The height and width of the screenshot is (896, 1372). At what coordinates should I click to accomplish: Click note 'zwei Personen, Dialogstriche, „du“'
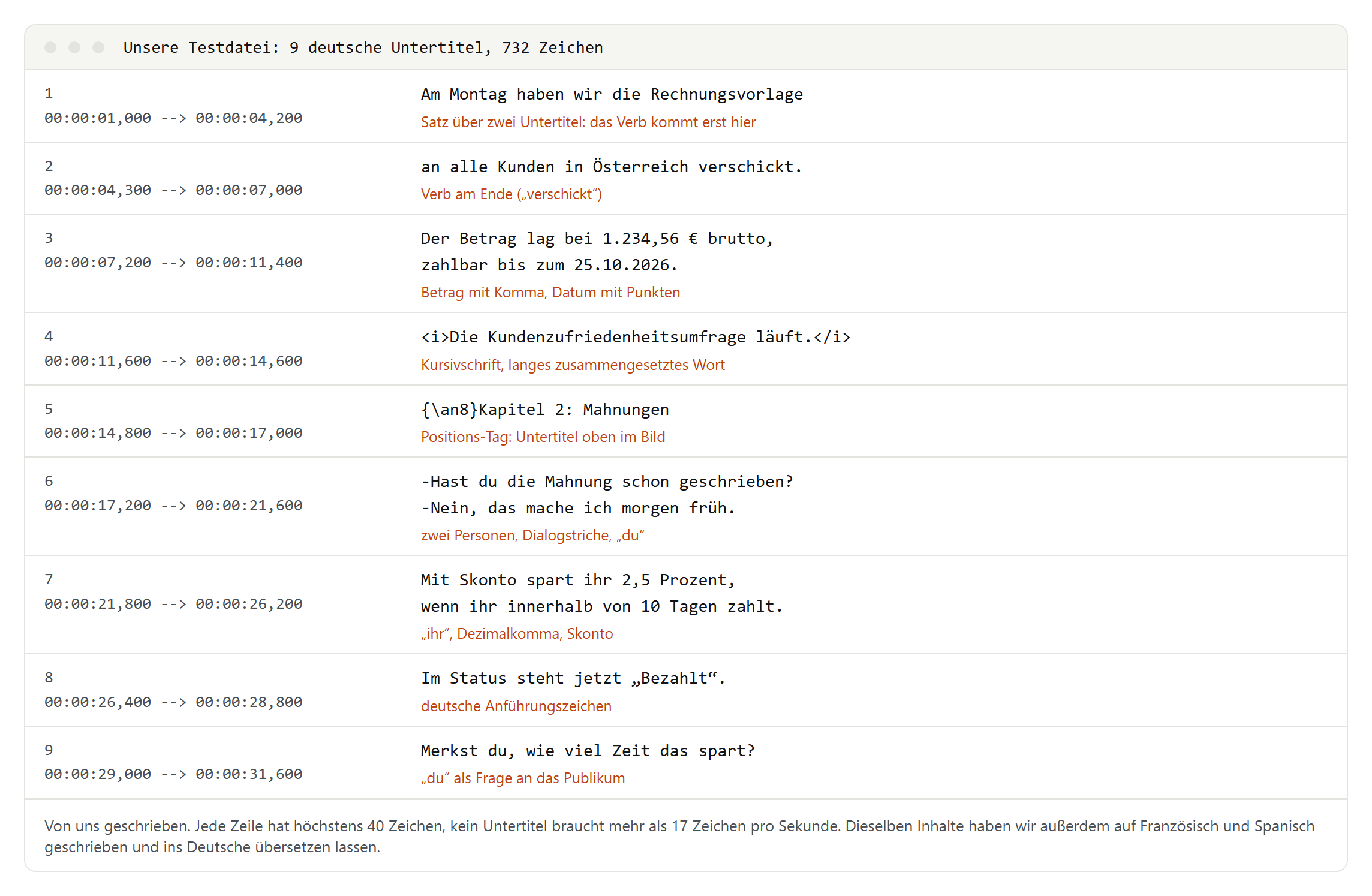click(x=532, y=535)
